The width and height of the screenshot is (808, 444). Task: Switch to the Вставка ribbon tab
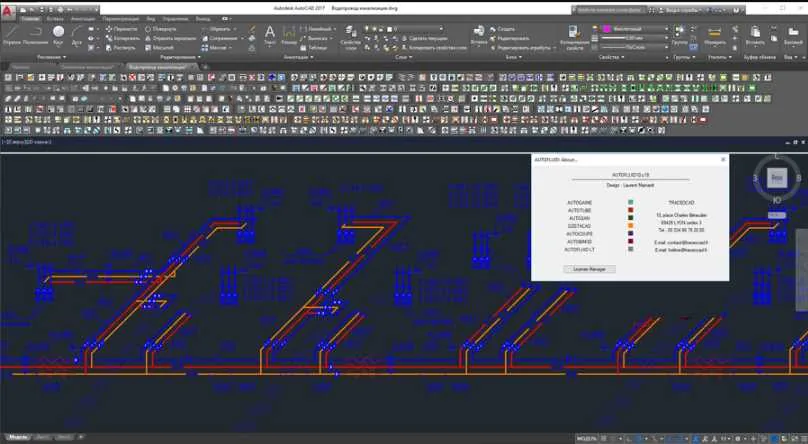[55, 19]
